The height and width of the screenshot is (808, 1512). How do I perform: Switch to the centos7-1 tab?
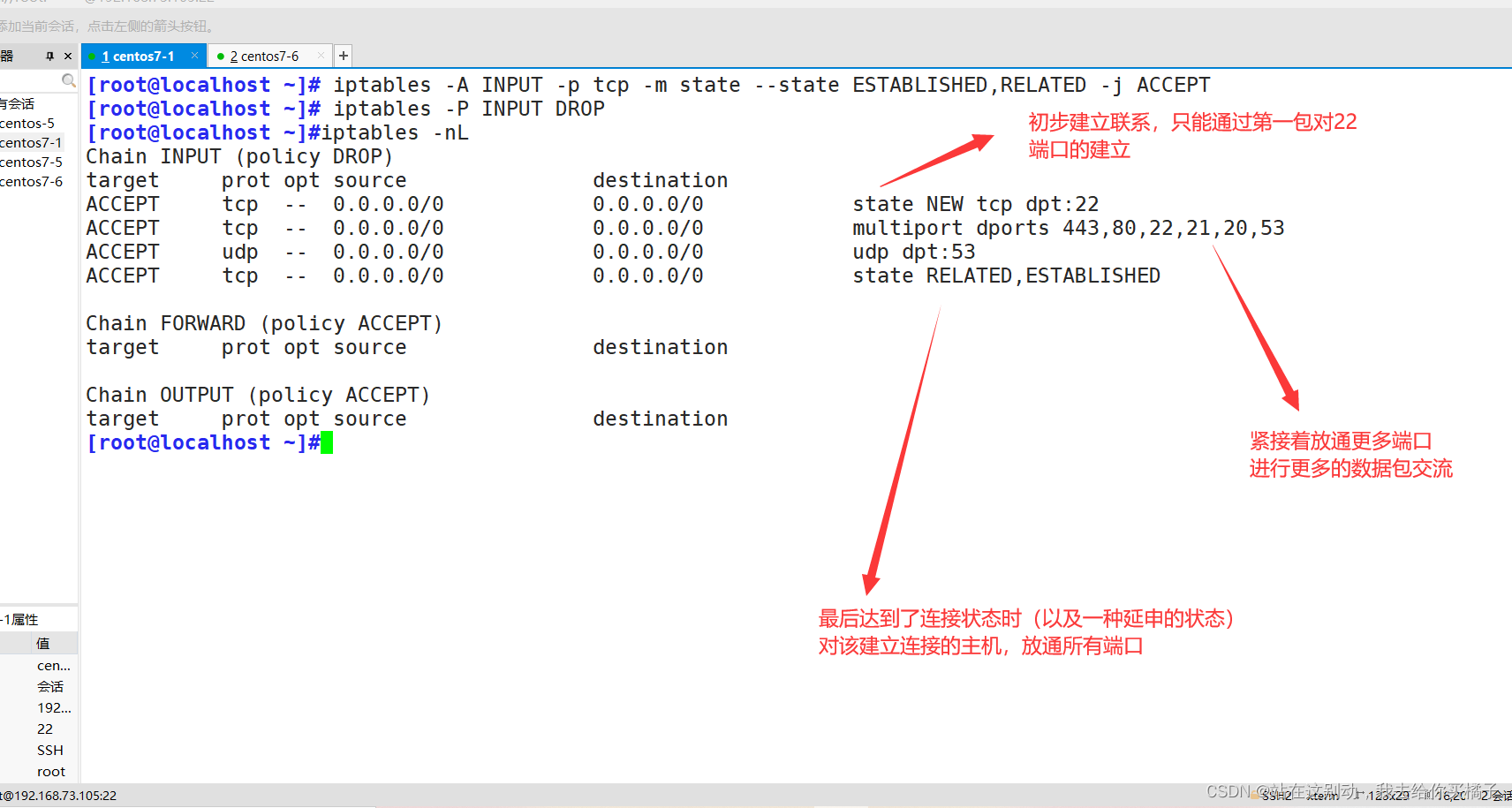coord(141,56)
